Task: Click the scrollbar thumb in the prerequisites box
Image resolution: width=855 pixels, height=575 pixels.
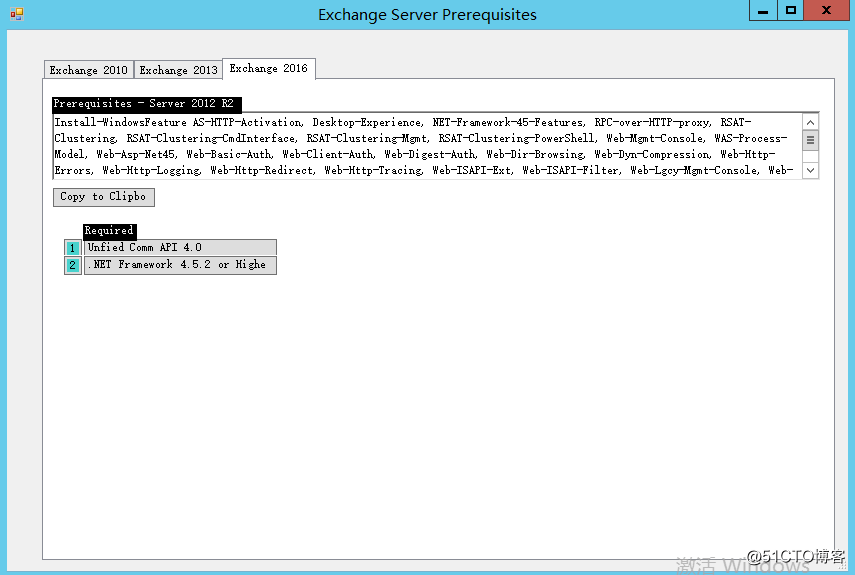Action: tap(810, 140)
